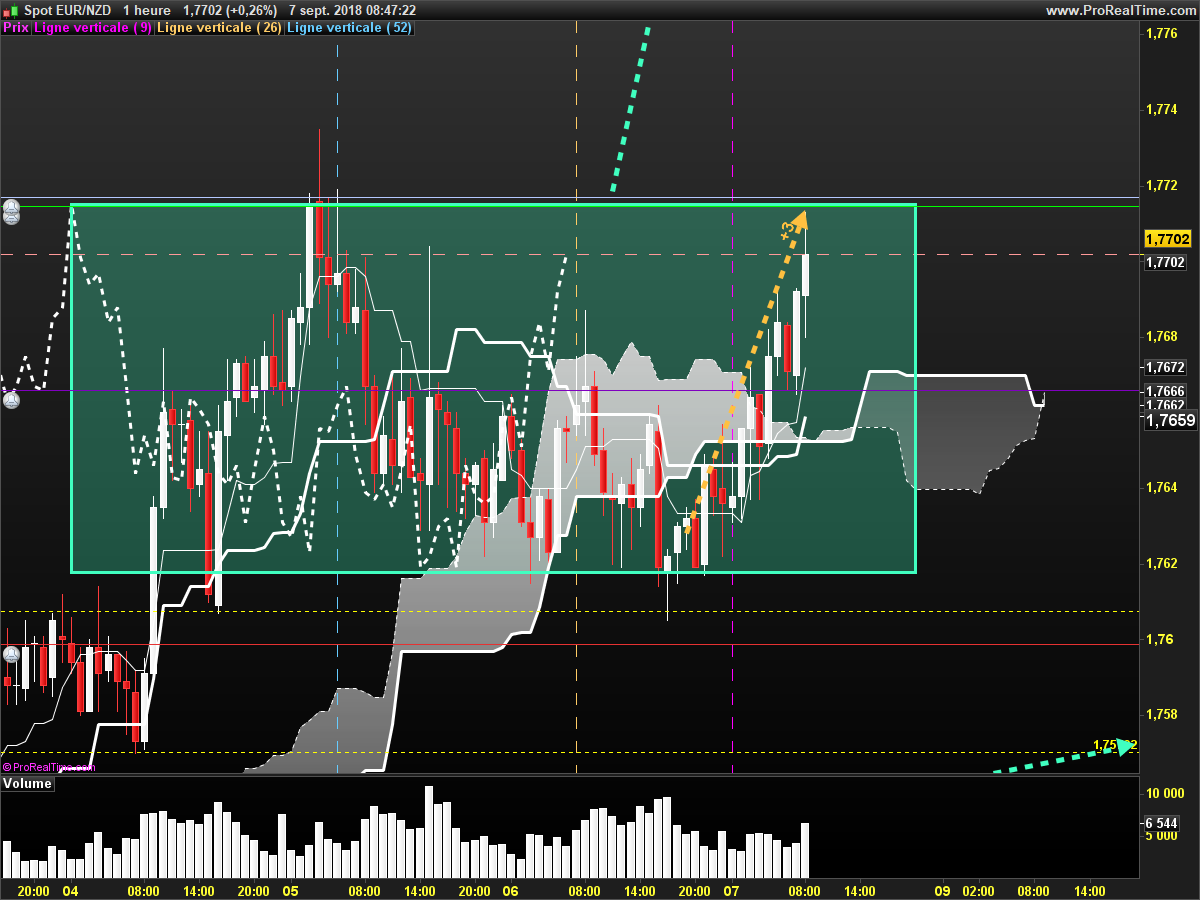Open the Prix indicator label
This screenshot has width=1200, height=900.
pos(16,28)
